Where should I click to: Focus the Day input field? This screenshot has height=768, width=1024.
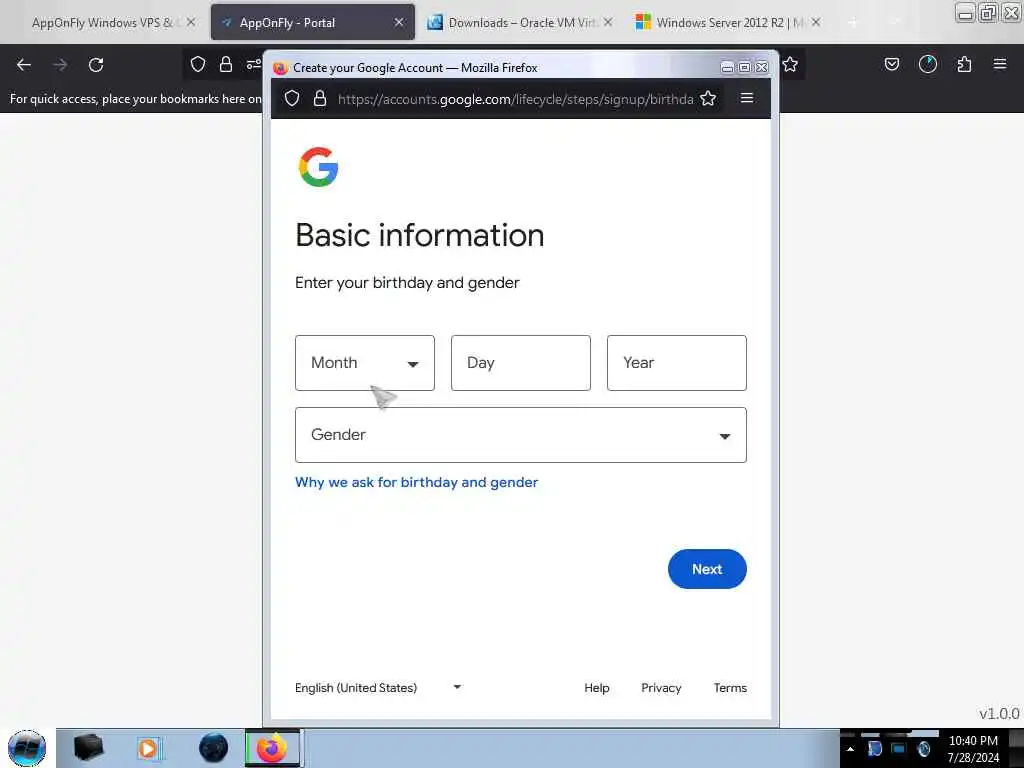click(x=520, y=363)
